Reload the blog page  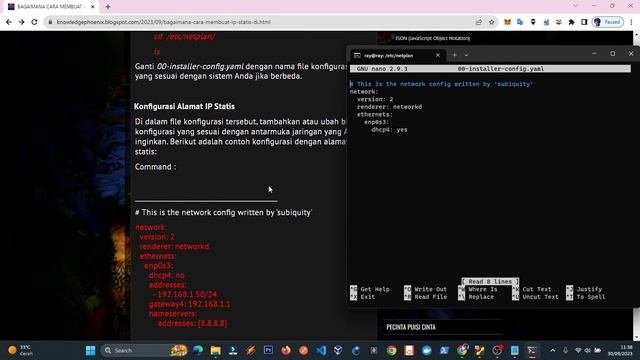34,22
